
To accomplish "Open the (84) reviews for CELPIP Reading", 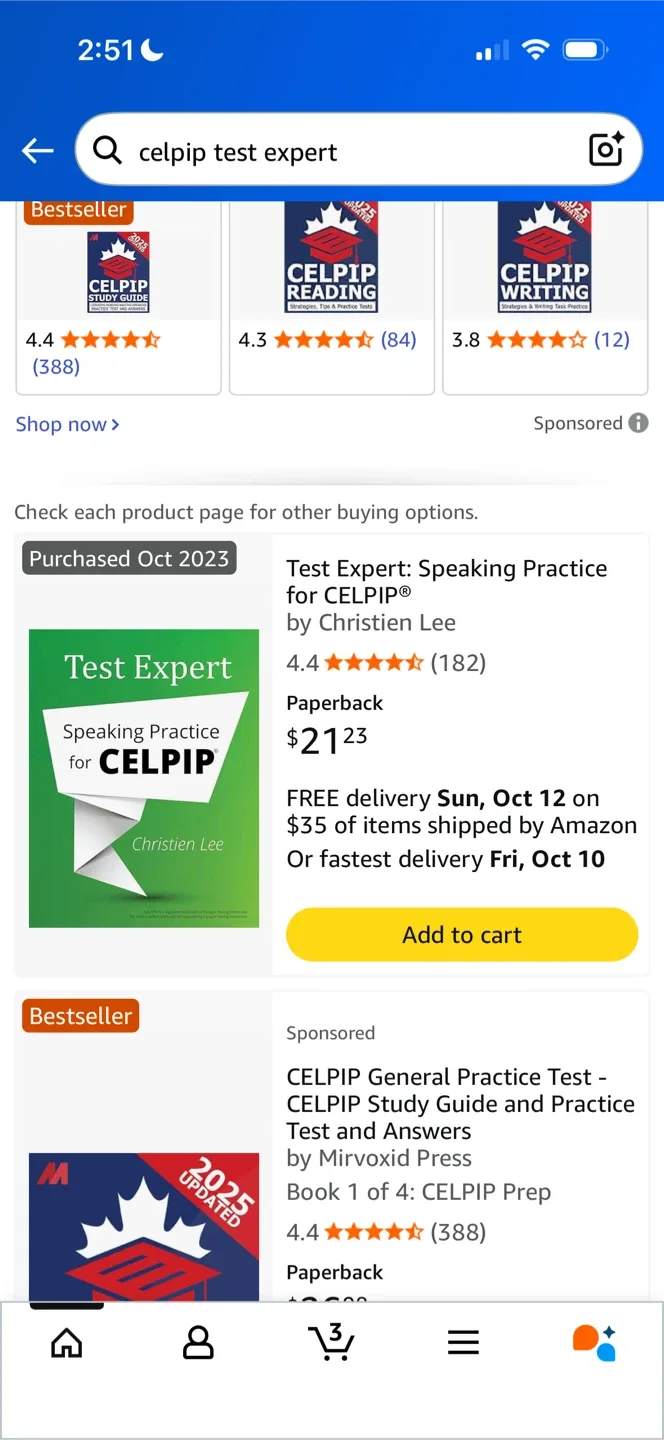I will (x=399, y=340).
